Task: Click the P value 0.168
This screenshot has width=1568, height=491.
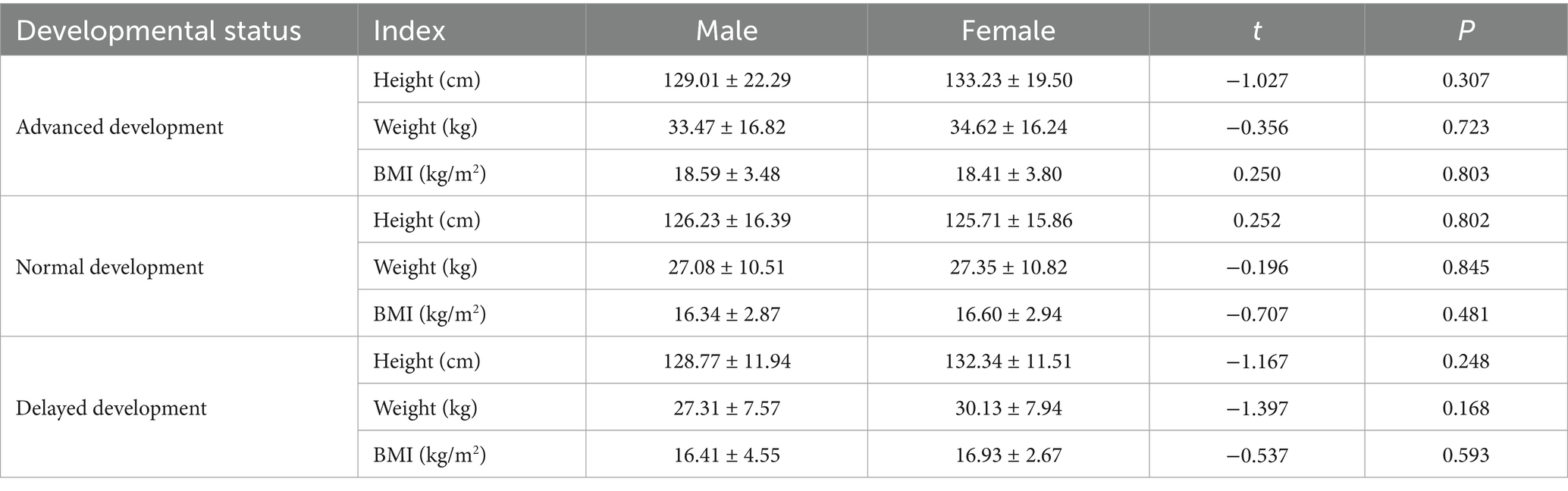Action: pos(1466,408)
